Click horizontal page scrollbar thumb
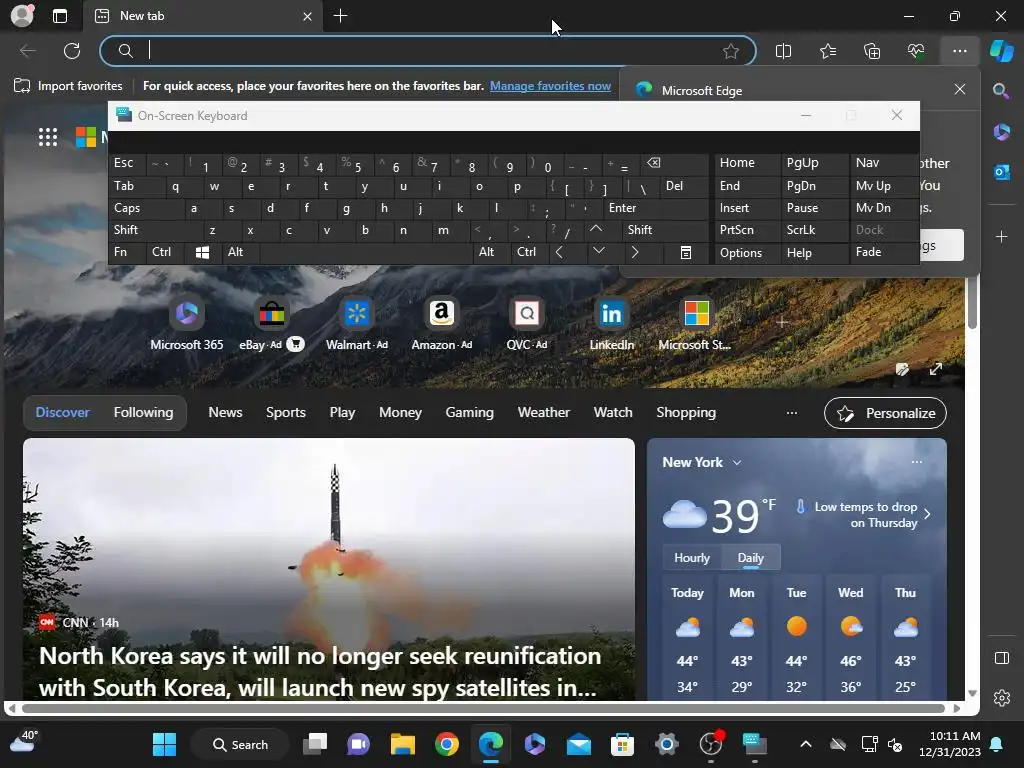Viewport: 1024px width, 768px height. [483, 708]
